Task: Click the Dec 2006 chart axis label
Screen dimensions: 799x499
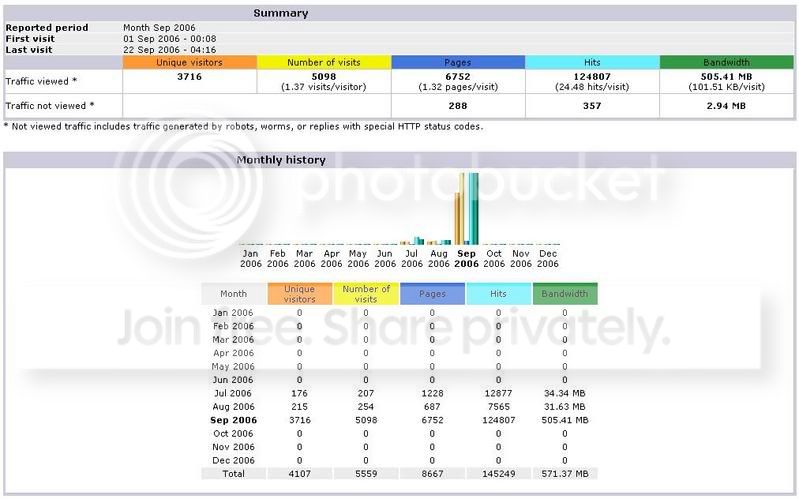Action: [x=548, y=258]
